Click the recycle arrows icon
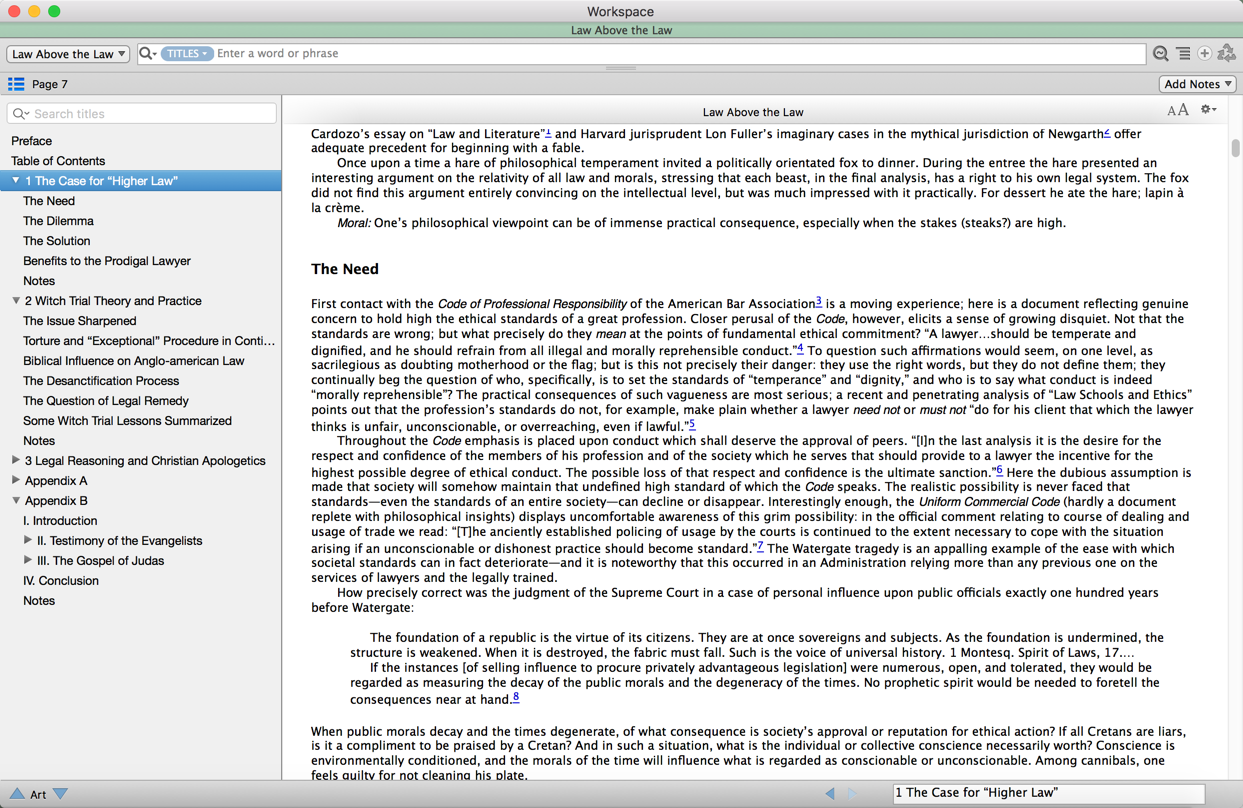The width and height of the screenshot is (1243, 808). coord(1226,53)
